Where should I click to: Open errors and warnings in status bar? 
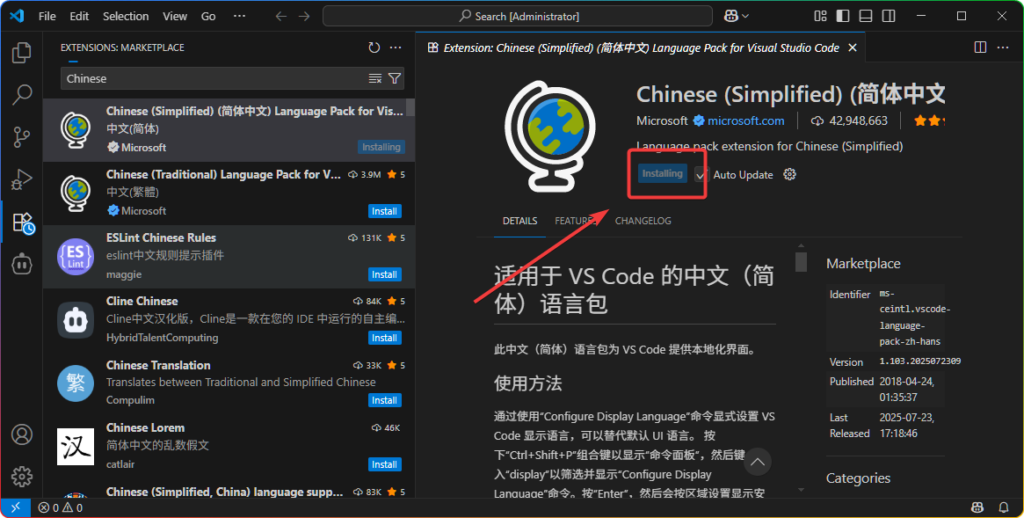pos(60,508)
